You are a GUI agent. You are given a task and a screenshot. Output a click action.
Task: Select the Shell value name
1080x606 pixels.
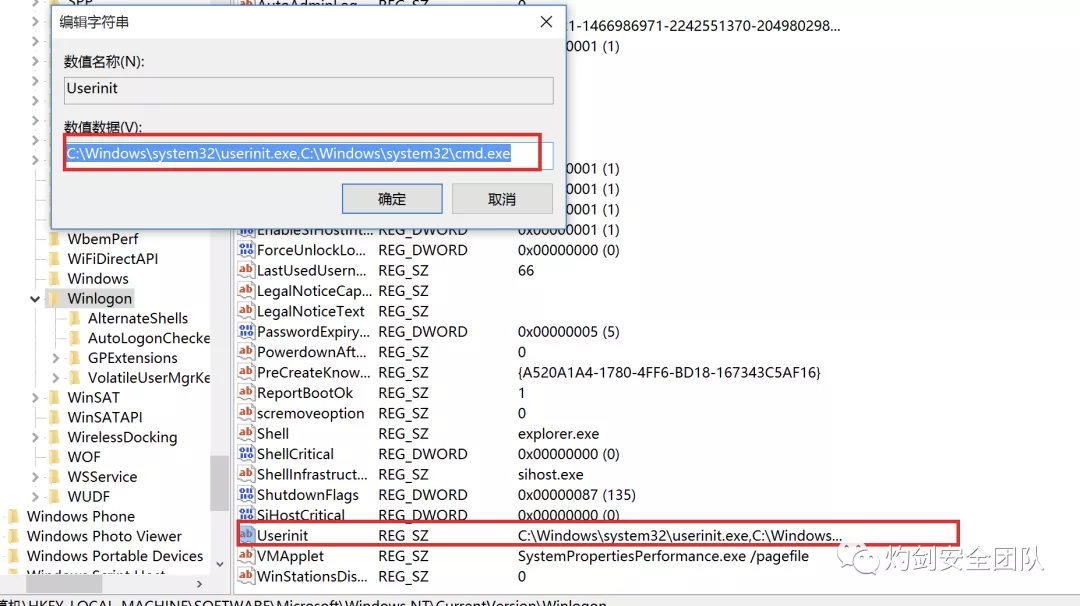point(273,434)
